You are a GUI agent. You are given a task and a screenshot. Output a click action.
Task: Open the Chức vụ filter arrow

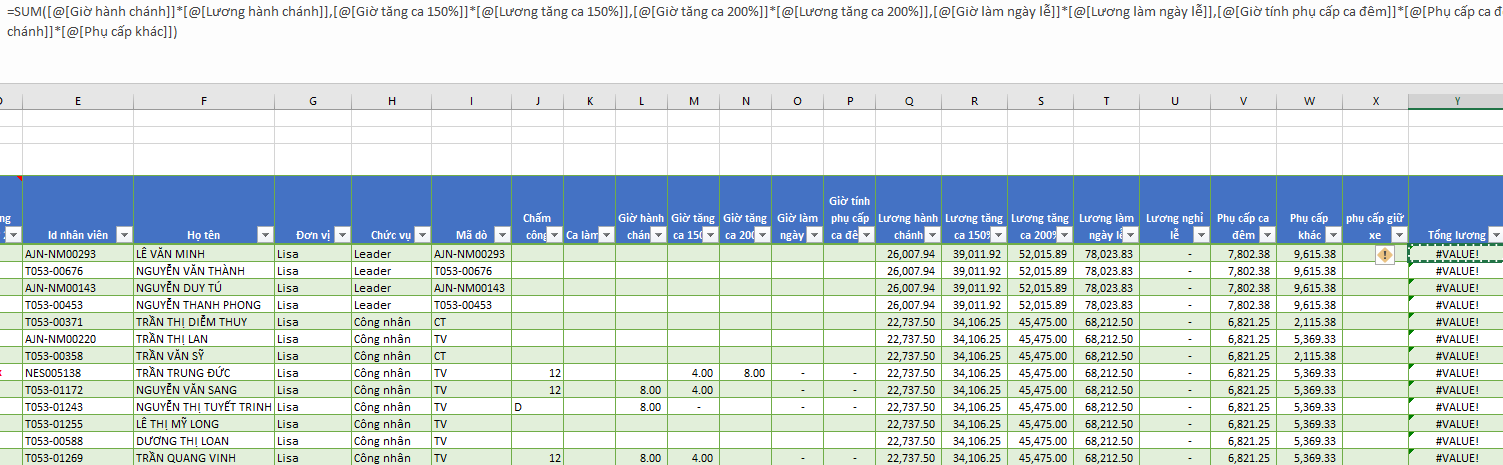(x=421, y=235)
